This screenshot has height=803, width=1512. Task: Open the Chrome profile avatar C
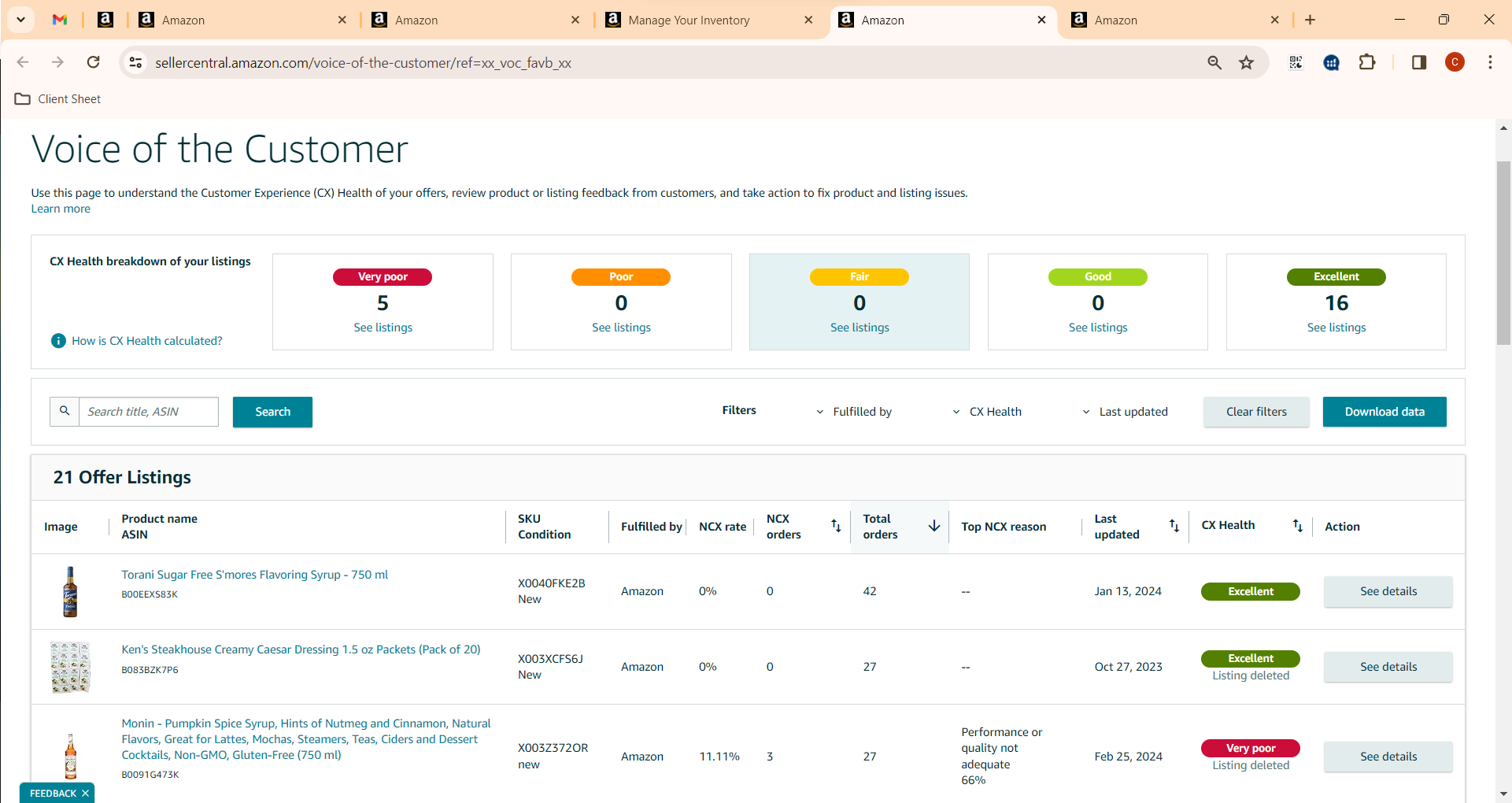point(1455,62)
